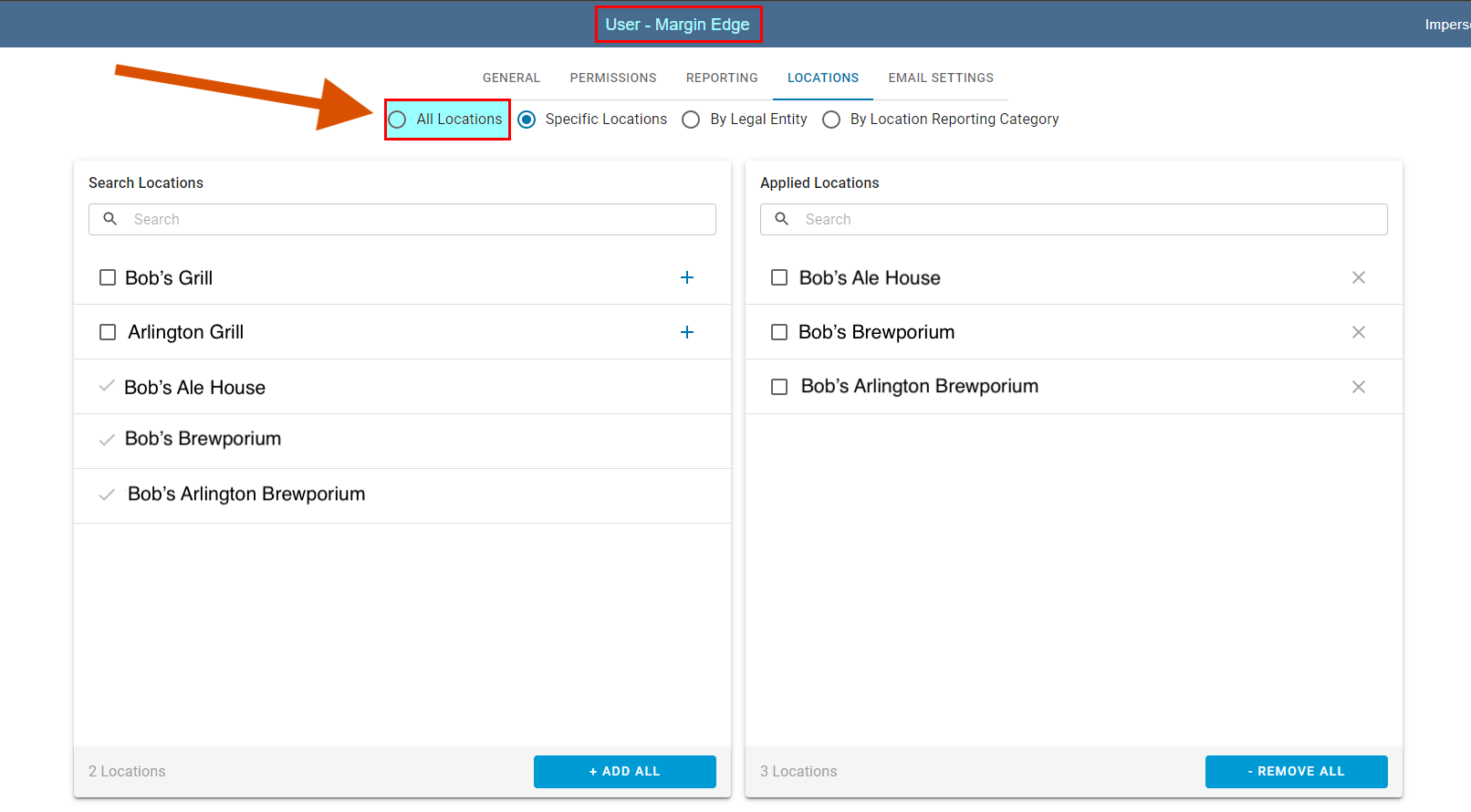Tick the Arlington Grill checkbox

click(108, 332)
